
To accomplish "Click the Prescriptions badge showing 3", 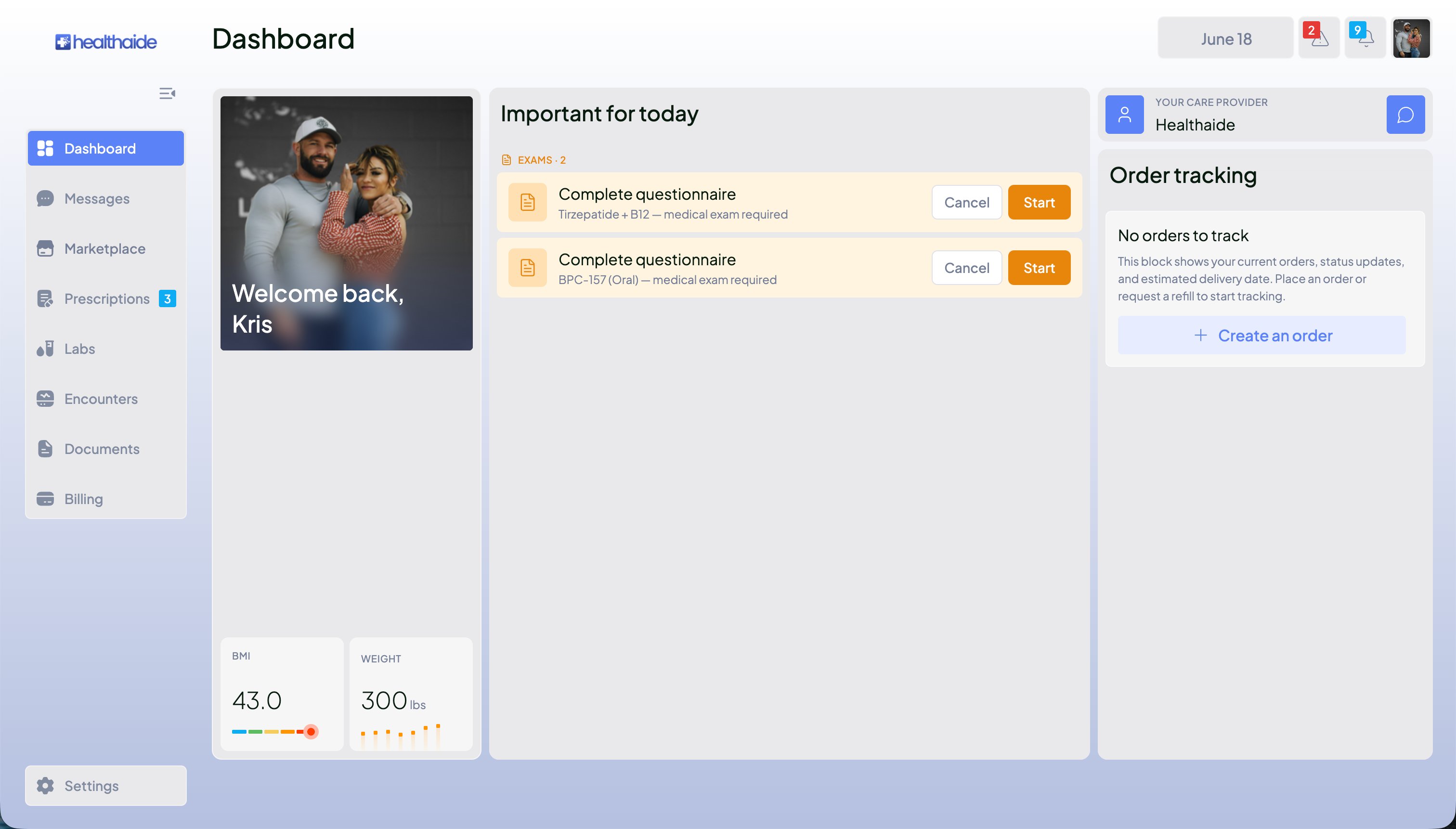I will click(168, 299).
